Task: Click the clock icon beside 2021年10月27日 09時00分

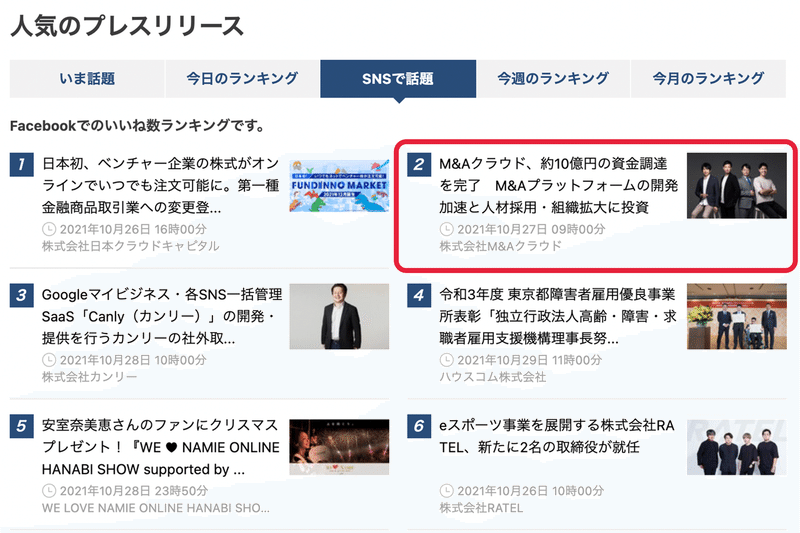Action: tap(446, 229)
